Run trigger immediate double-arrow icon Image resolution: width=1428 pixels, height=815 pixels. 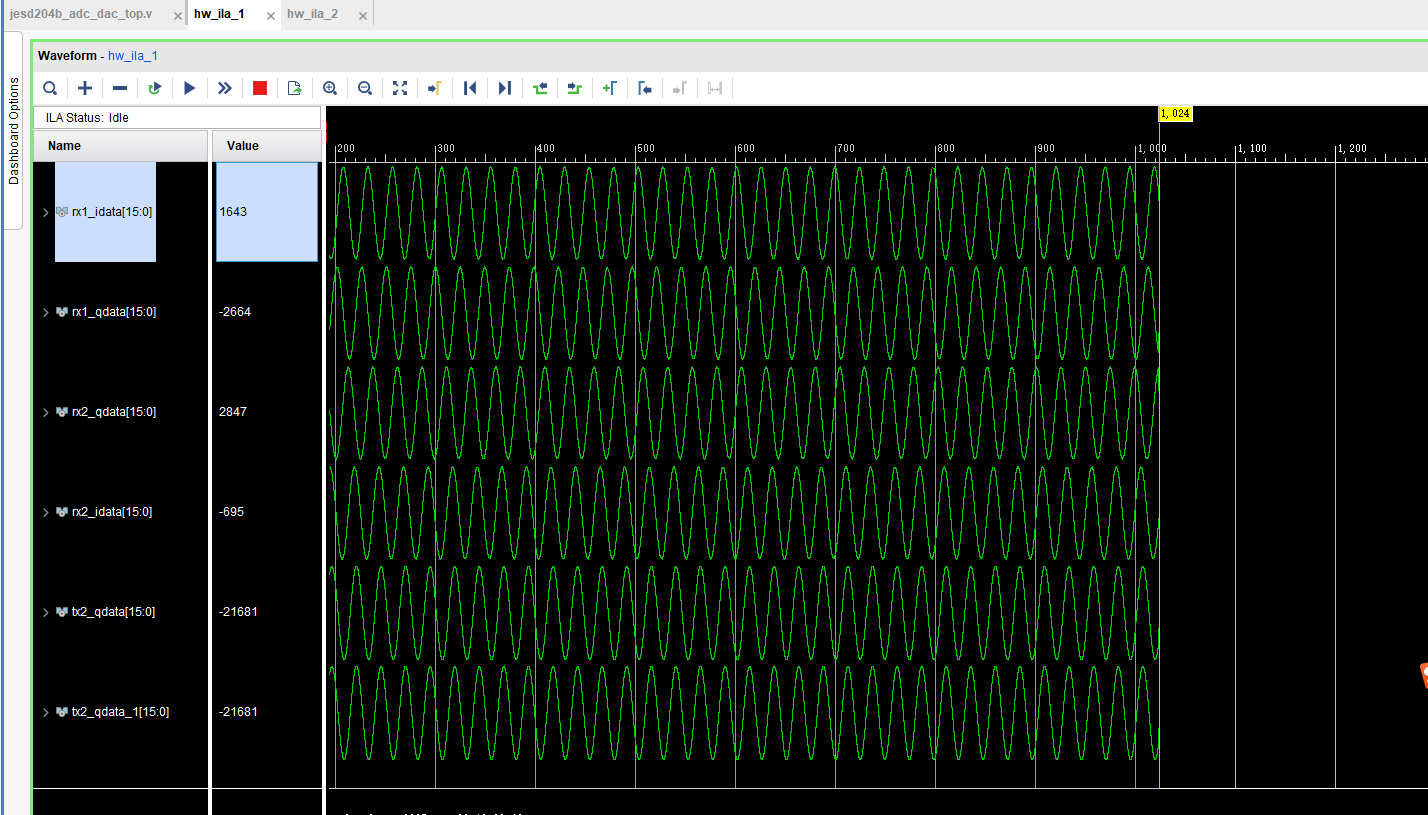pyautogui.click(x=225, y=88)
